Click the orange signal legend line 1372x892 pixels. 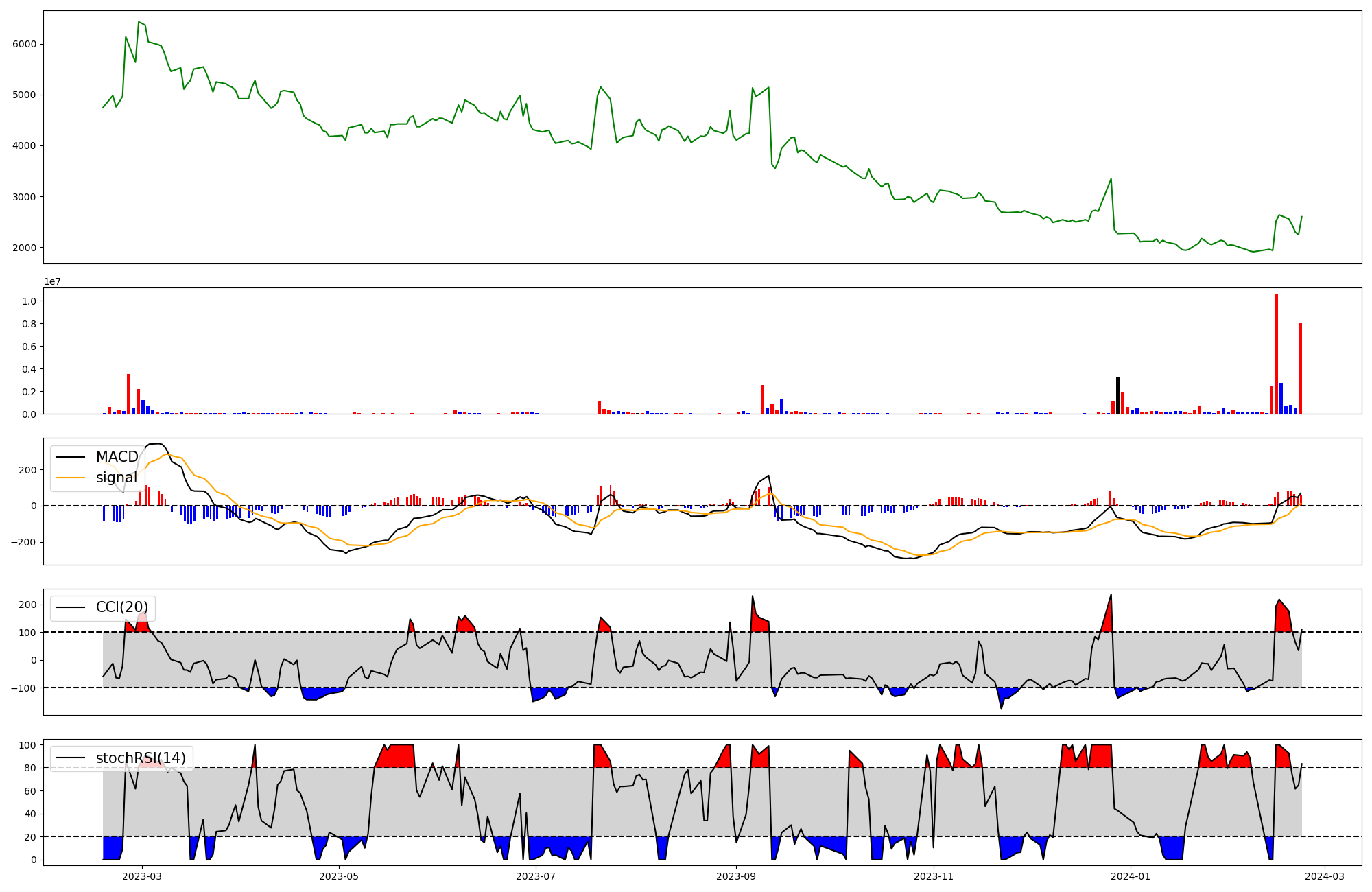[70, 478]
